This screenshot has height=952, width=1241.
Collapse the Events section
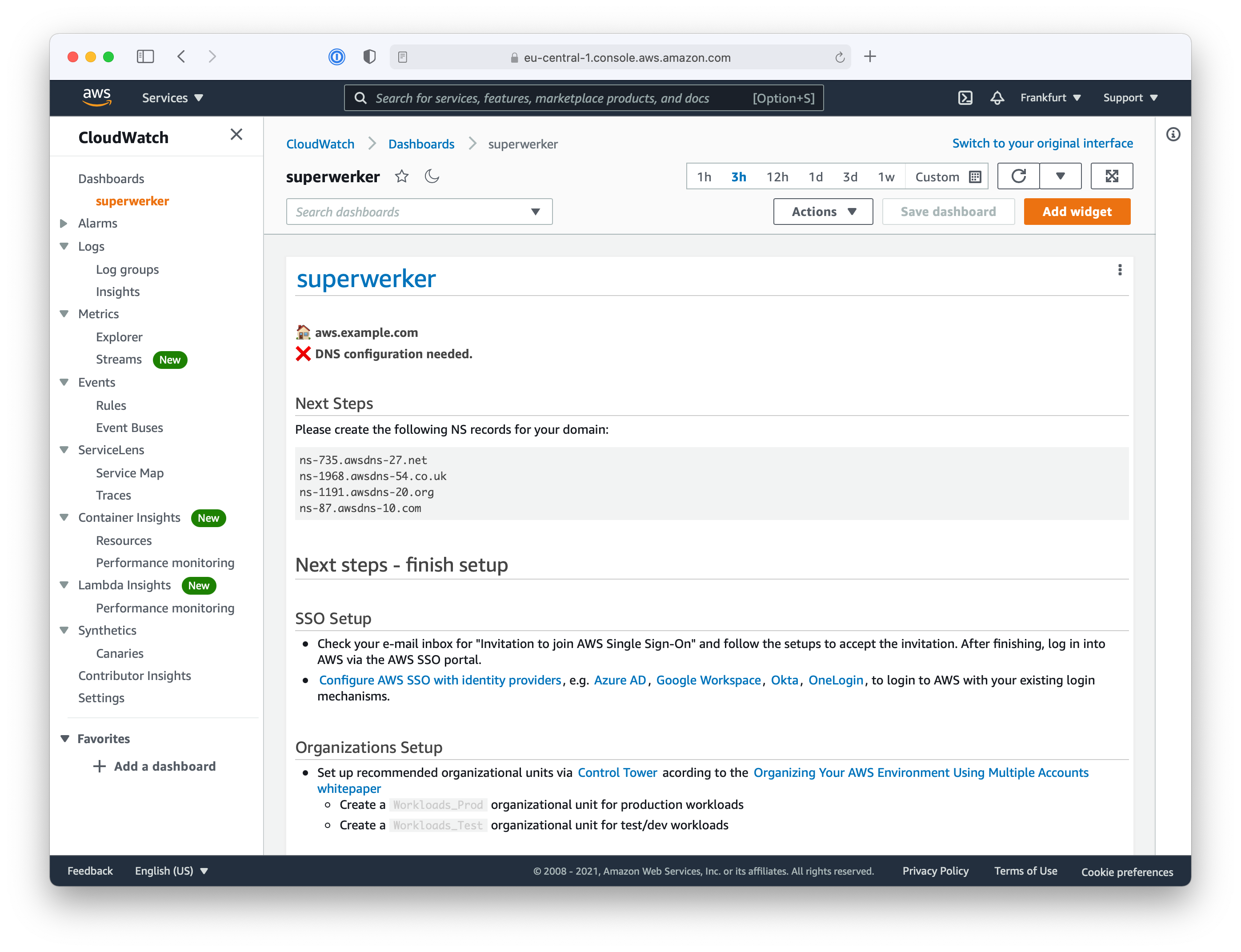(x=64, y=382)
